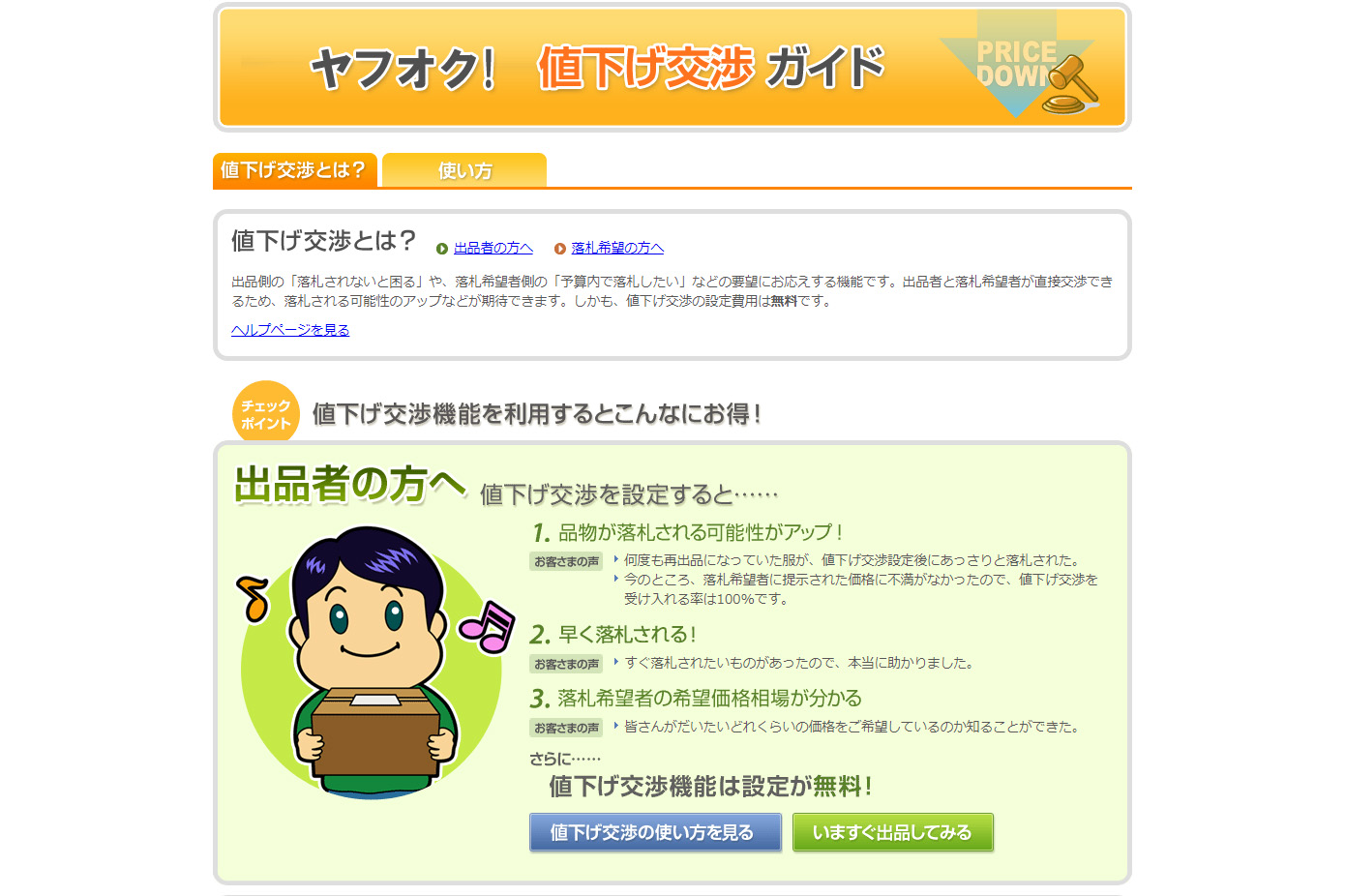Viewport: 1345px width, 896px height.
Task: Click the first お客さまの声 label badge
Action: [566, 561]
